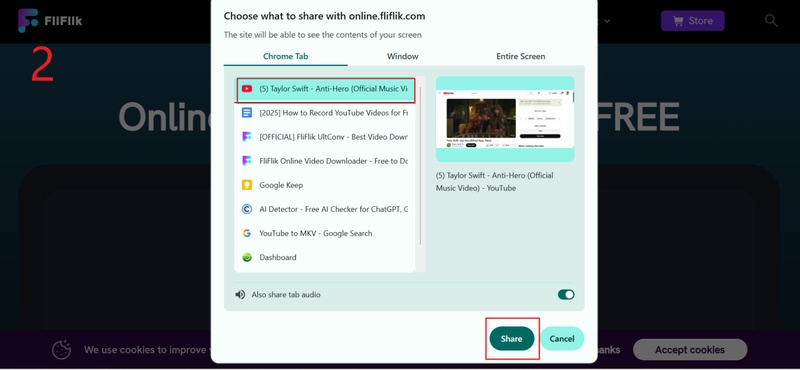Click the YouTube icon in tab list

(247, 89)
